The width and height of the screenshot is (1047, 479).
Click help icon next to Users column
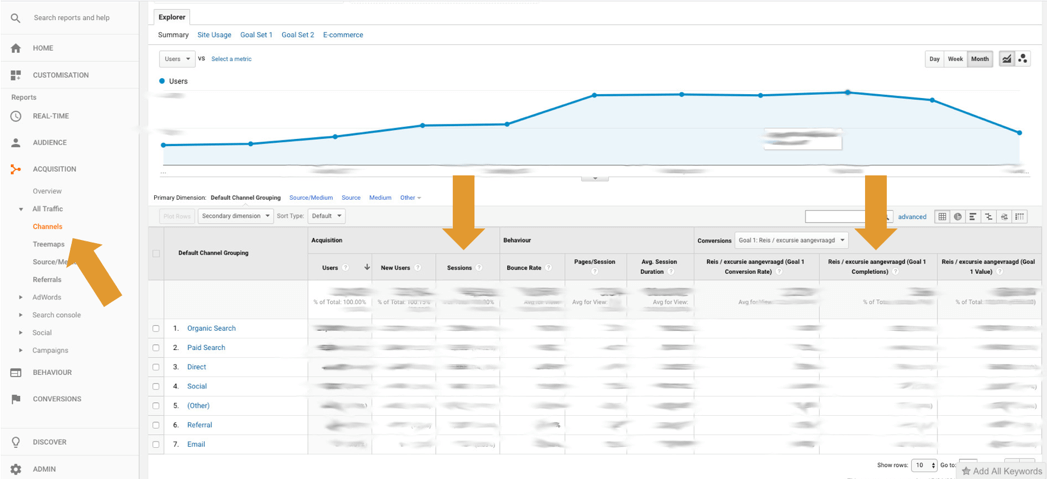pos(345,267)
